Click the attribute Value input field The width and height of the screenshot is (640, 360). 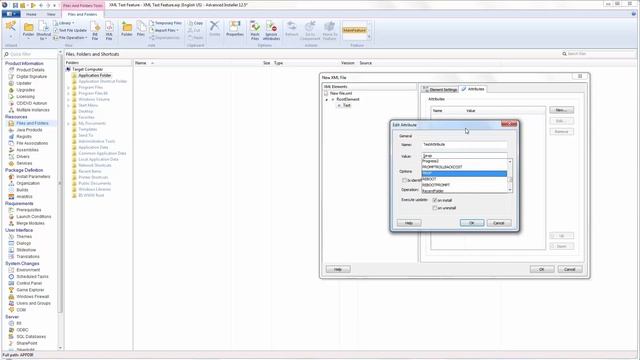464,156
